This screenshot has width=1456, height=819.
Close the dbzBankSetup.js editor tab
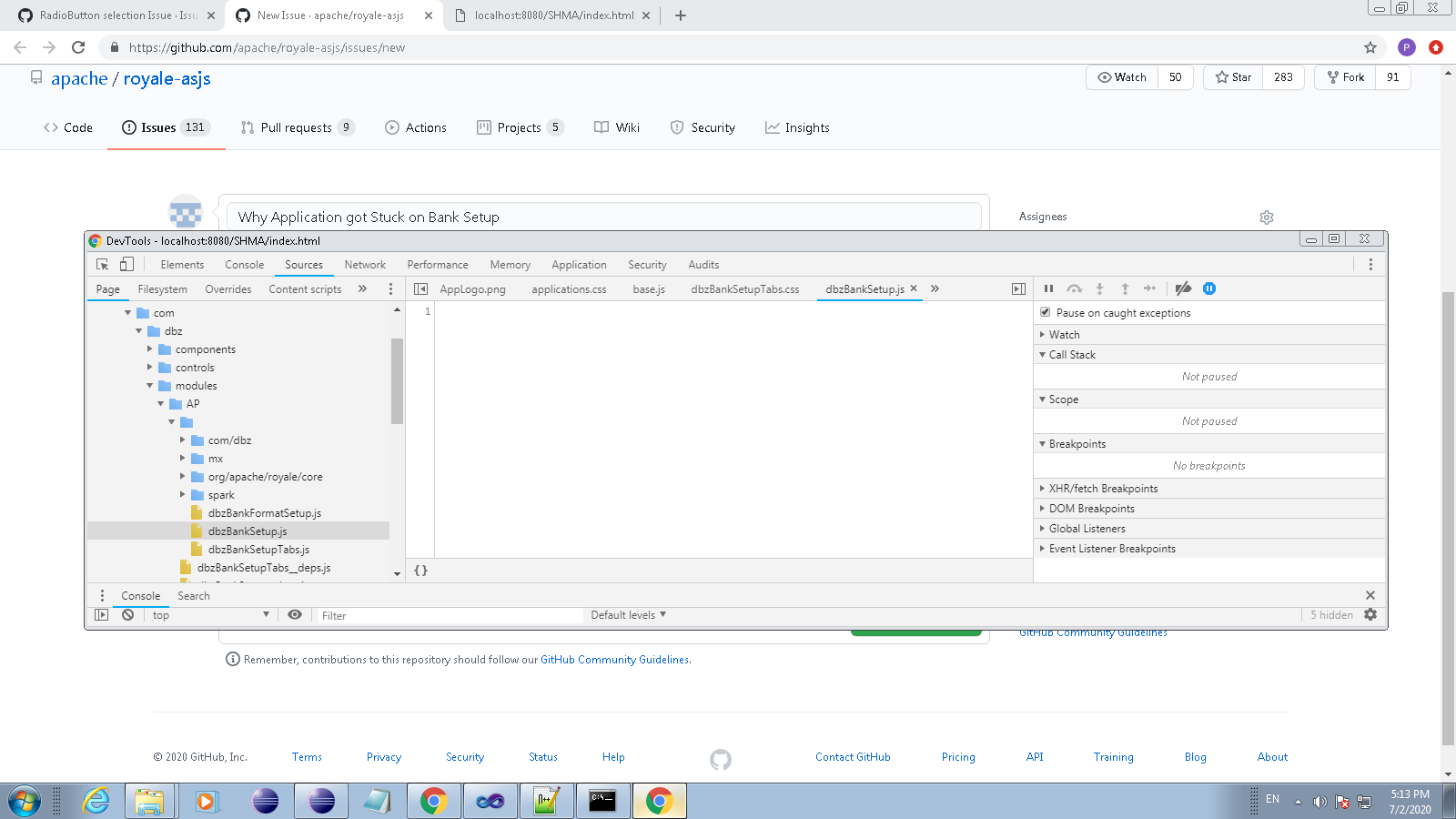[x=914, y=288]
